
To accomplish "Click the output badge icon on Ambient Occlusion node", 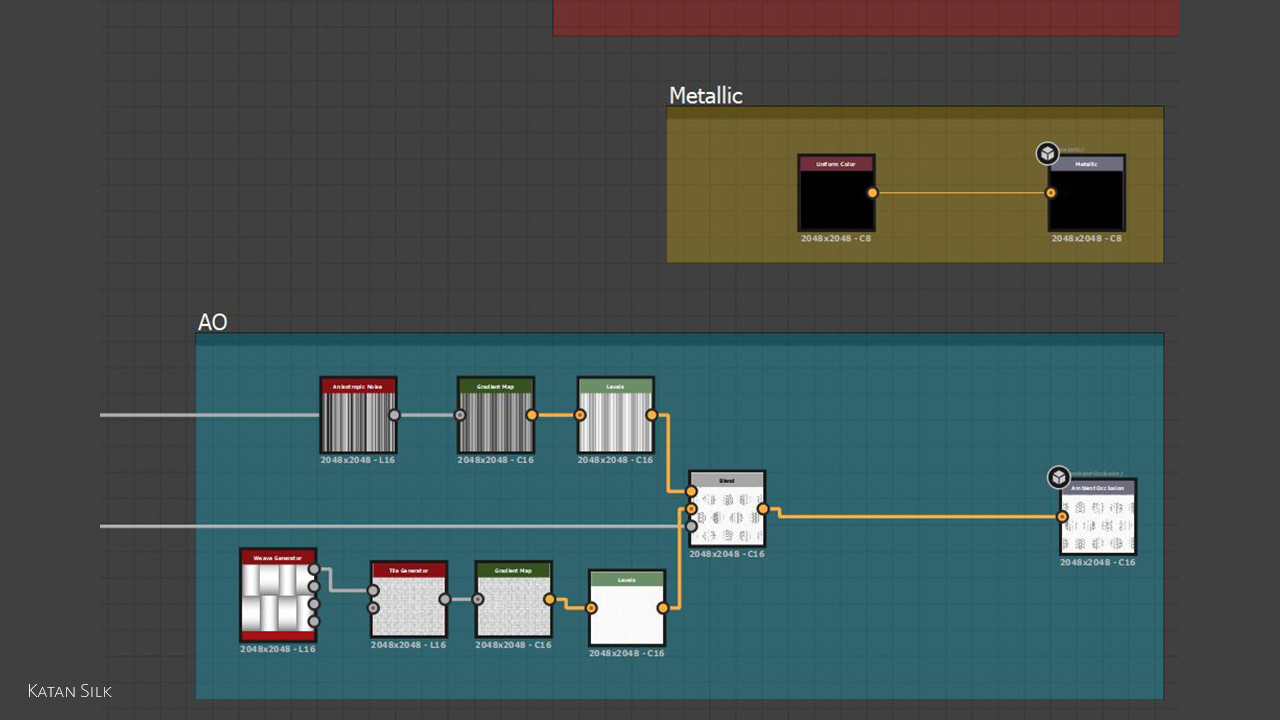I will point(1059,477).
